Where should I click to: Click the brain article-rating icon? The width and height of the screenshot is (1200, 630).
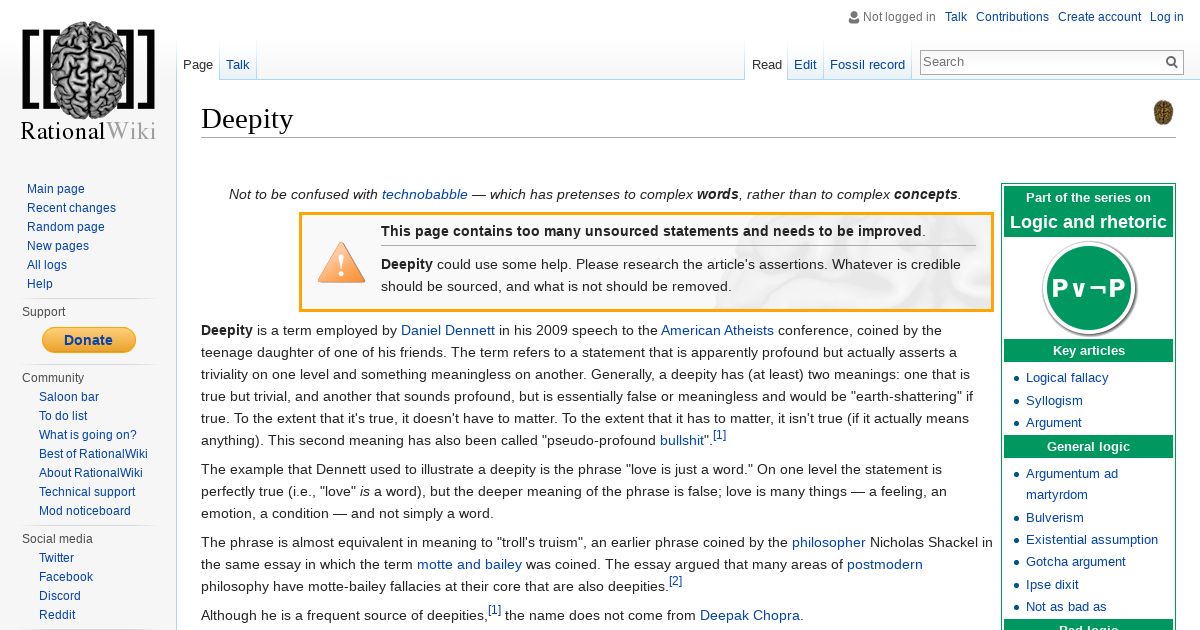click(x=1163, y=112)
